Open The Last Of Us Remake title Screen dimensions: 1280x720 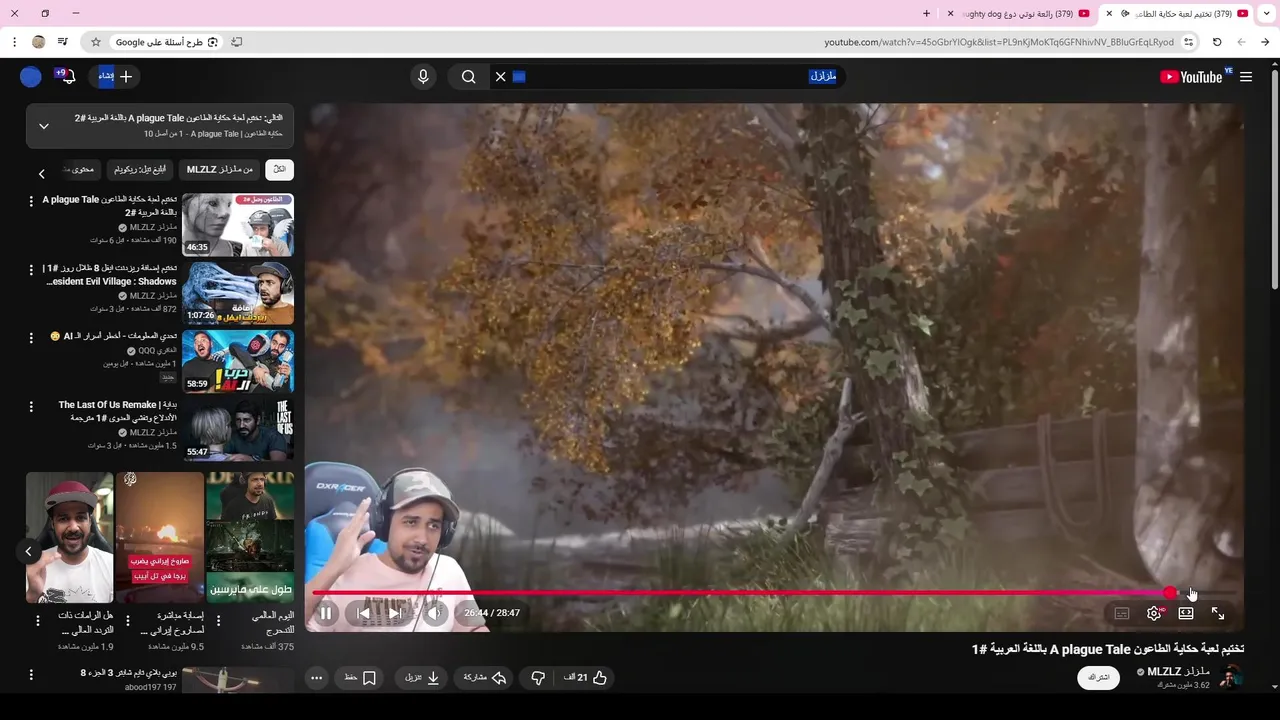coord(117,411)
